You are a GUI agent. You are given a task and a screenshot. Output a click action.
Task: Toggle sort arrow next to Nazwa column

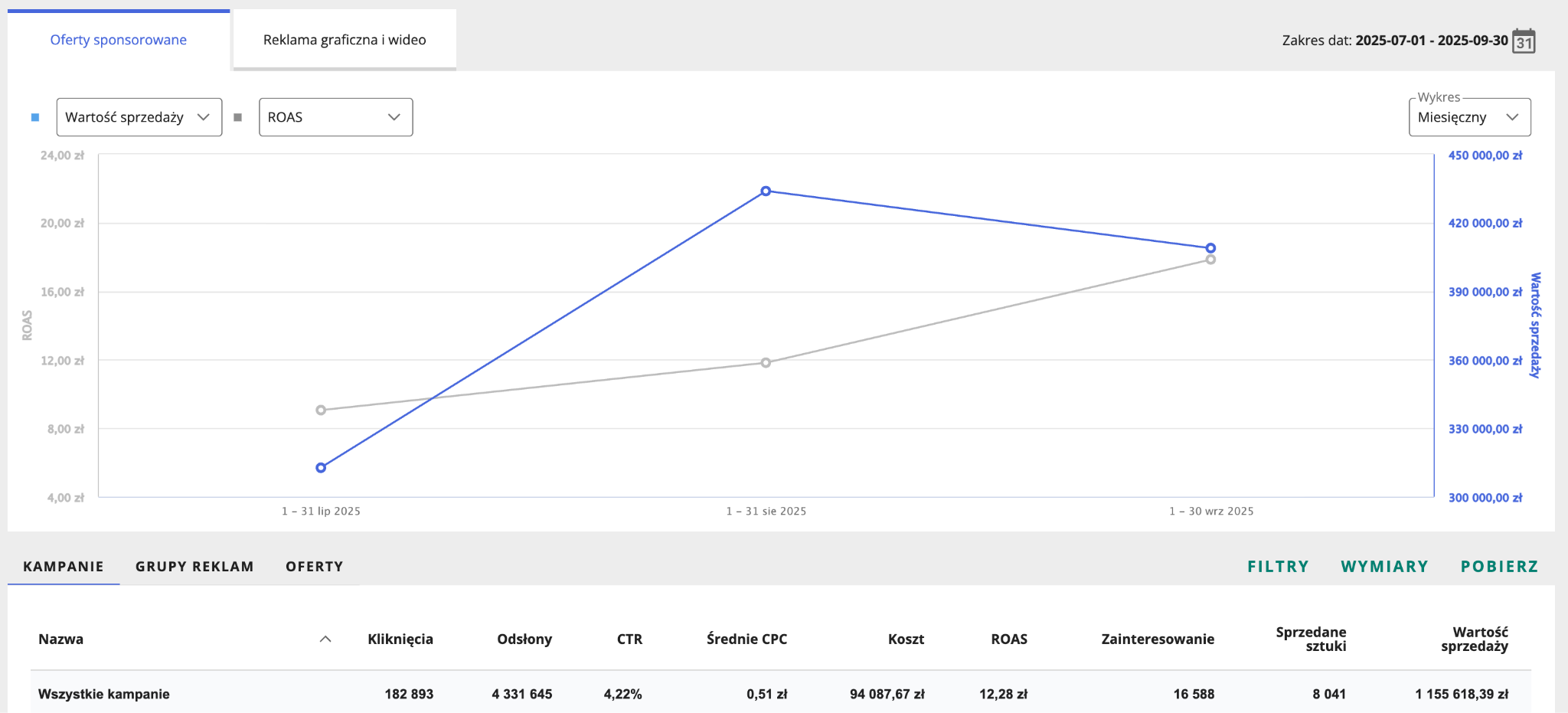tap(325, 639)
